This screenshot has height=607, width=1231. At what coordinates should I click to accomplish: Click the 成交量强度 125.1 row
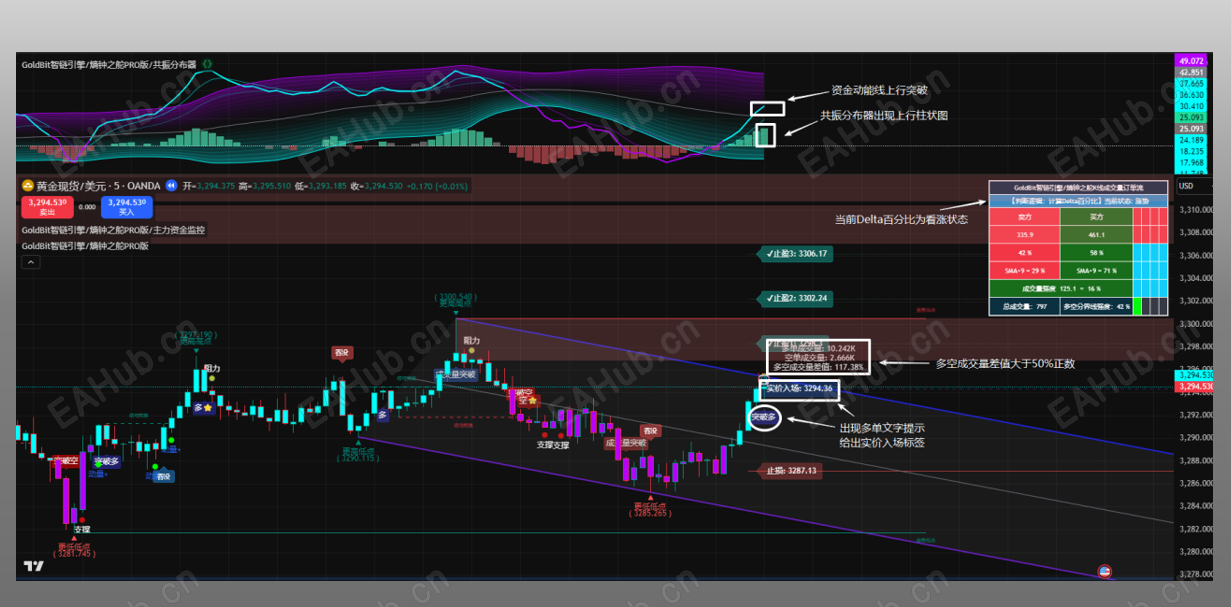tap(1060, 288)
